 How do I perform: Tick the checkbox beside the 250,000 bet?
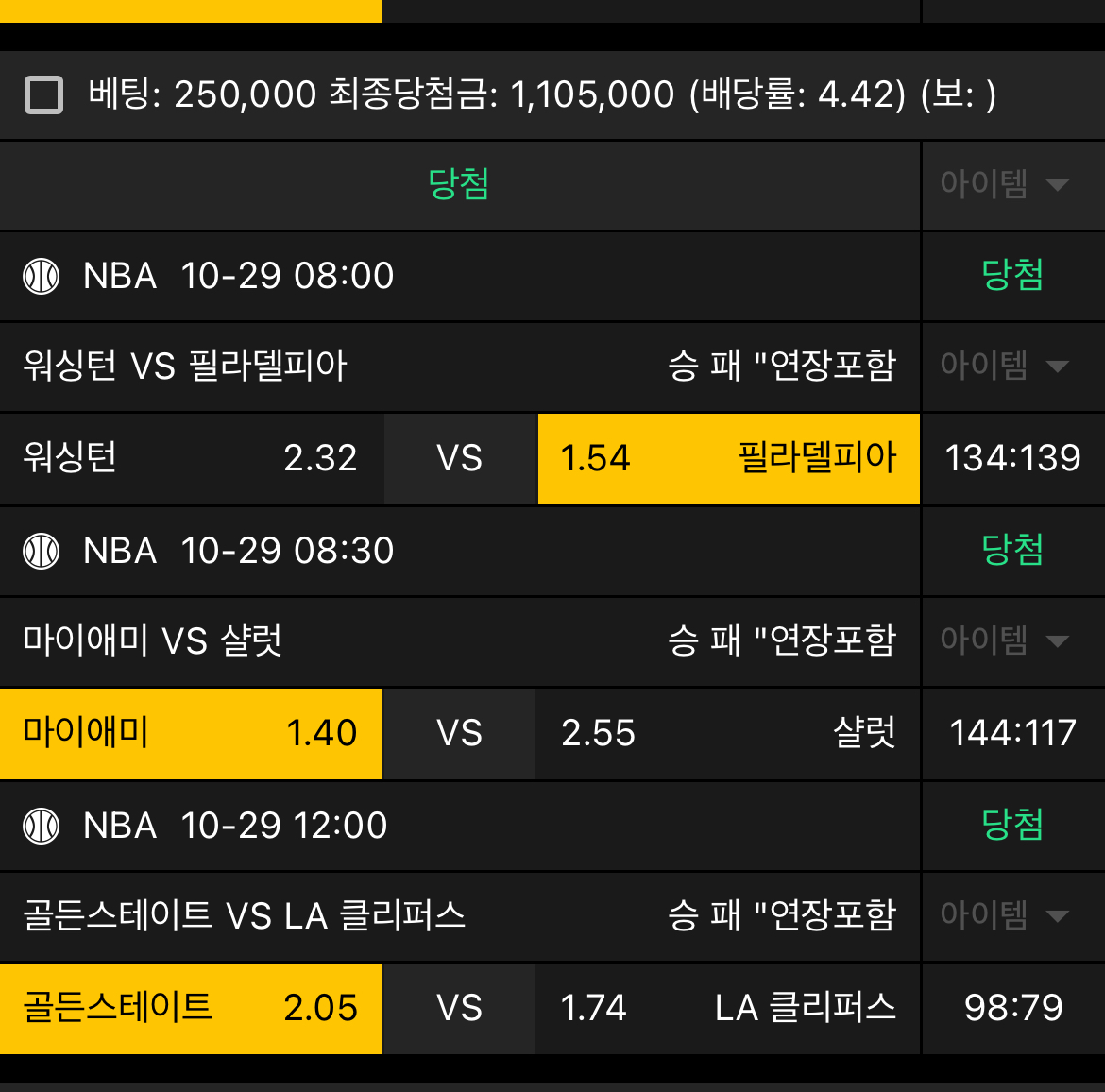[44, 95]
